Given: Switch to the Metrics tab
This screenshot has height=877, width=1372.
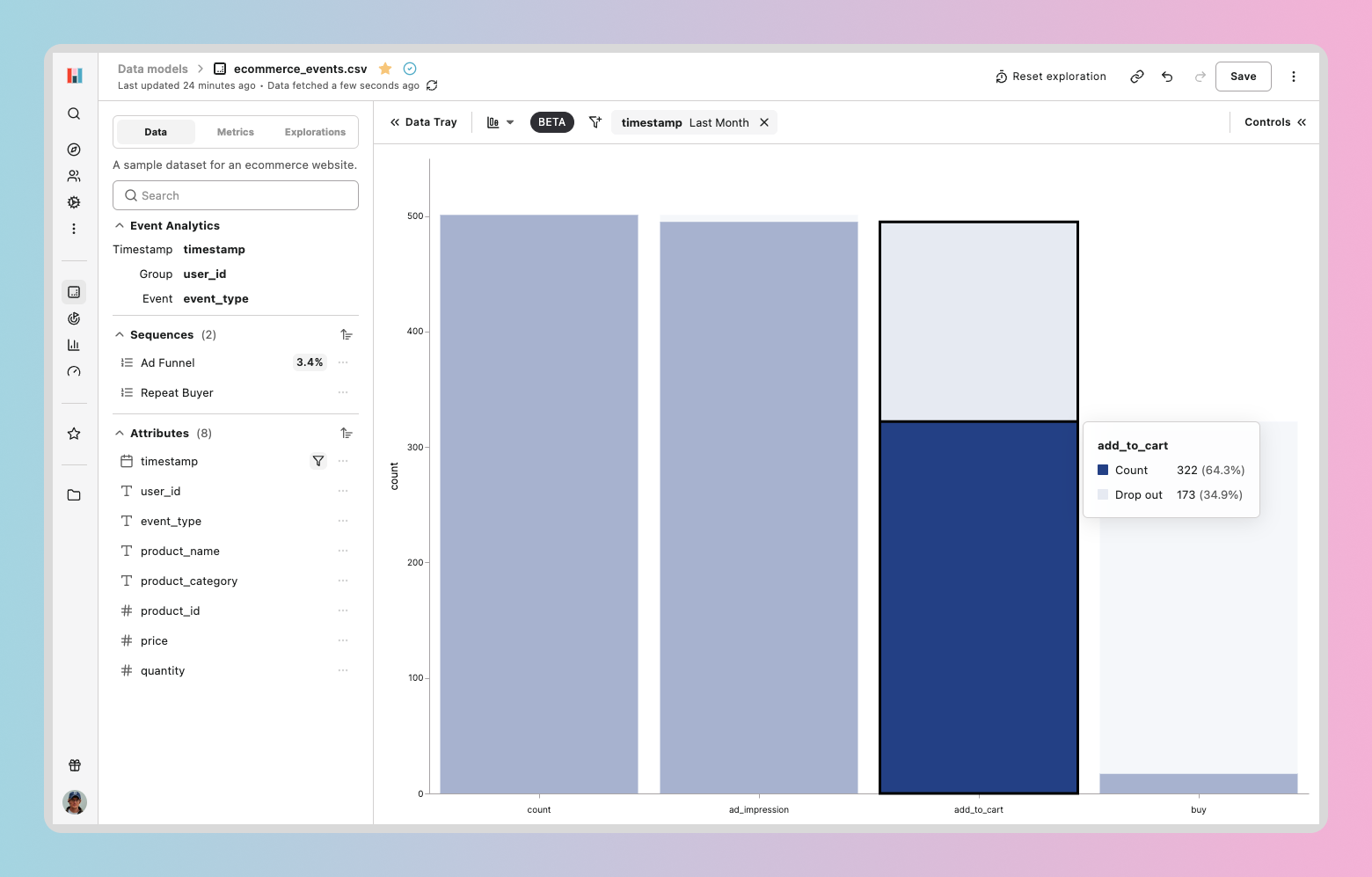Looking at the screenshot, I should (x=236, y=132).
